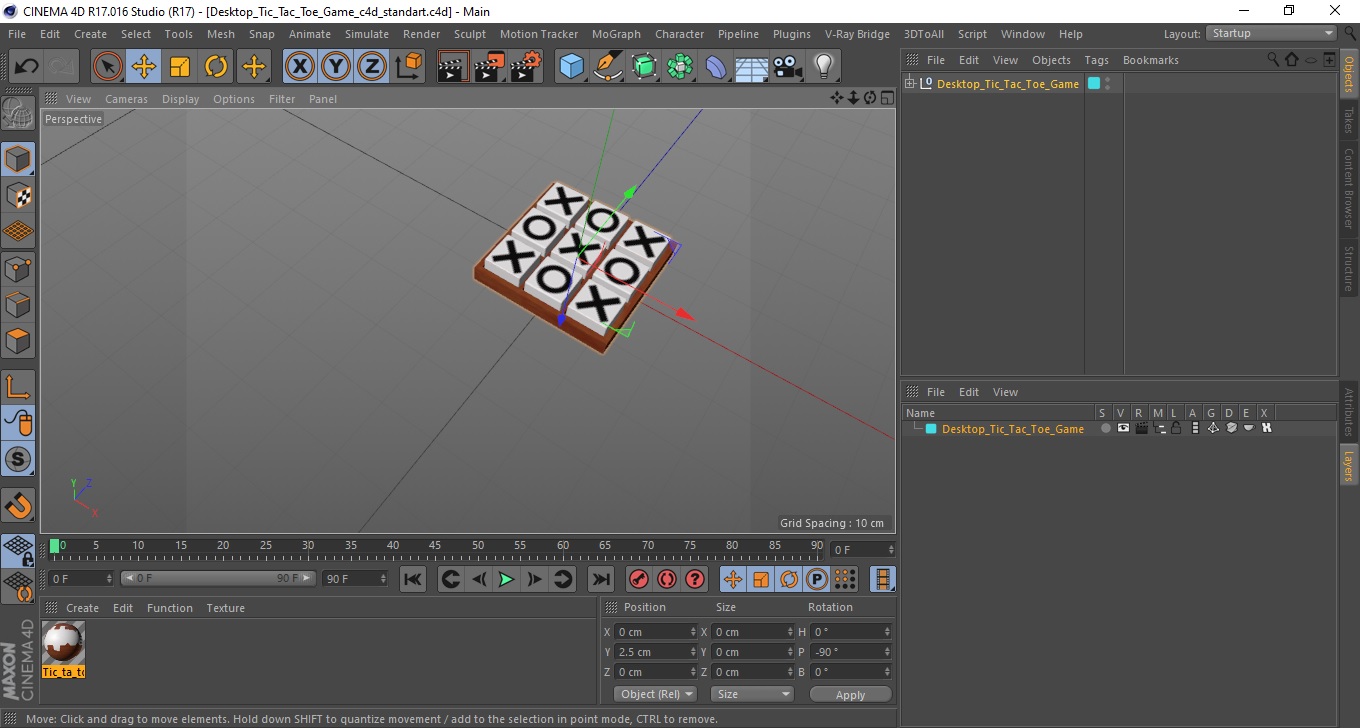Click the Make Editable icon
1360x728 pixels.
pyautogui.click(x=18, y=114)
